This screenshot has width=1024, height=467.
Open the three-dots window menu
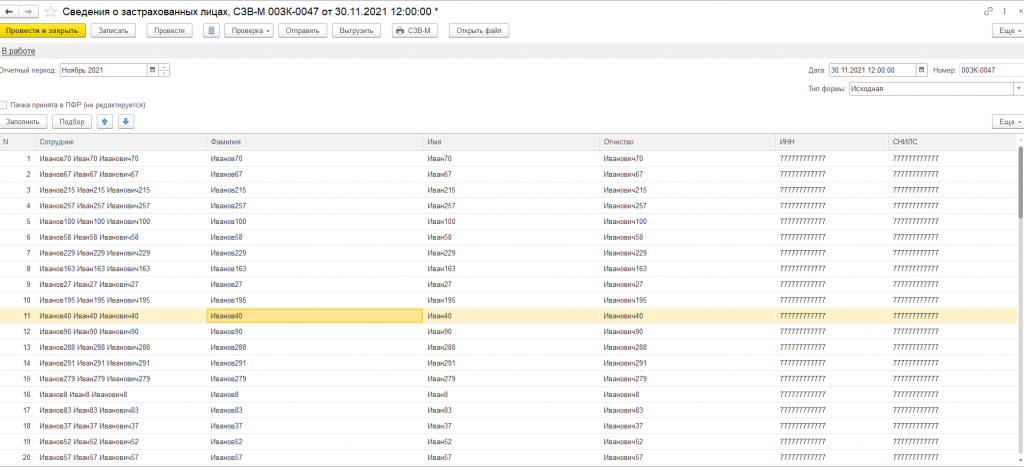[1004, 12]
